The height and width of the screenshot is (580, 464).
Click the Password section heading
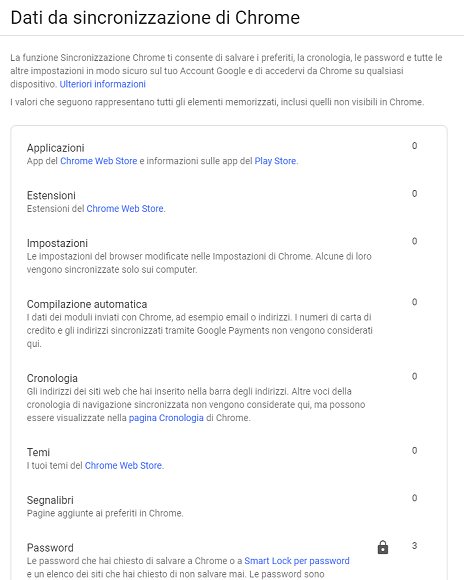coord(50,547)
